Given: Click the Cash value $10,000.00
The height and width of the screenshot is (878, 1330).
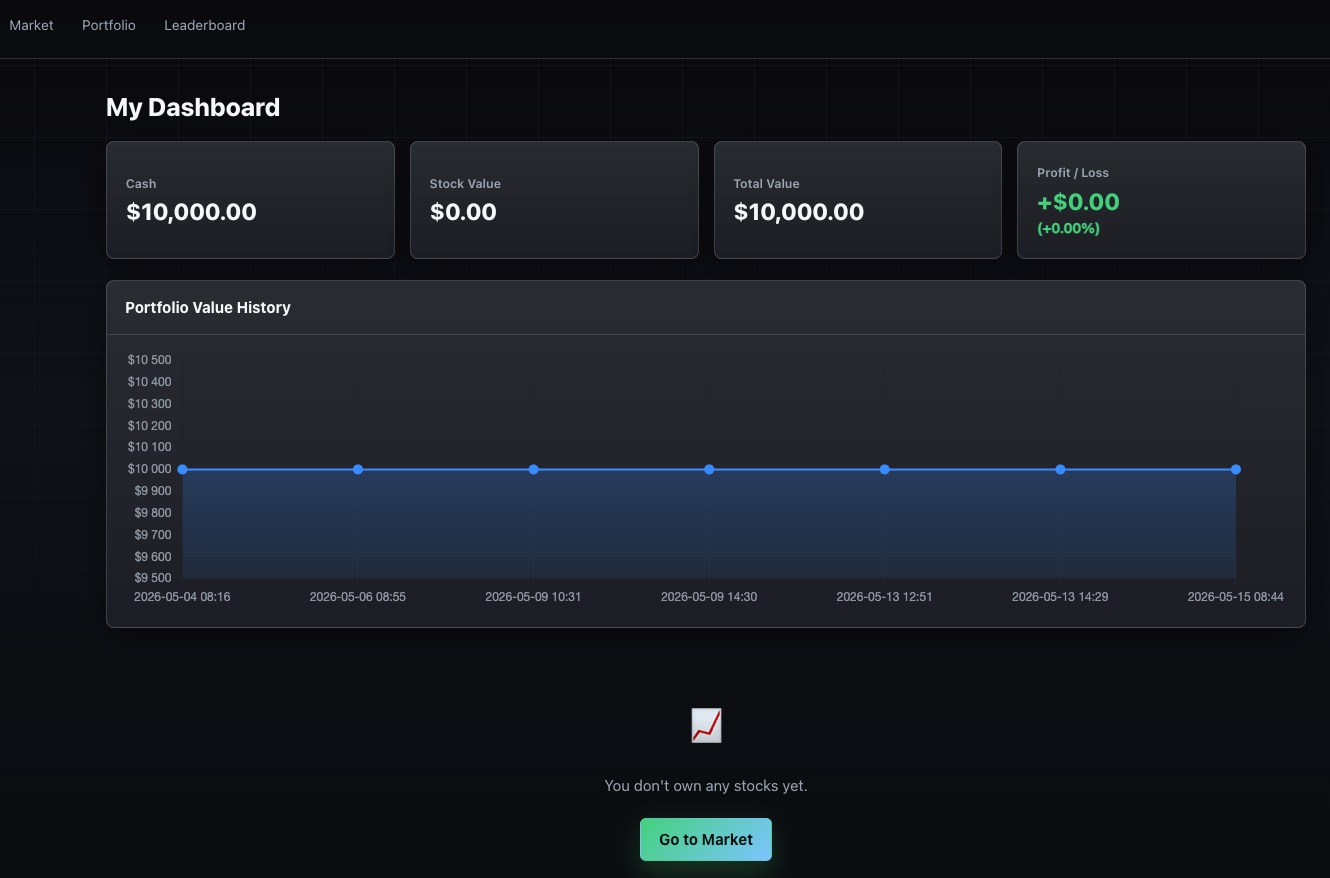Looking at the screenshot, I should 191,212.
